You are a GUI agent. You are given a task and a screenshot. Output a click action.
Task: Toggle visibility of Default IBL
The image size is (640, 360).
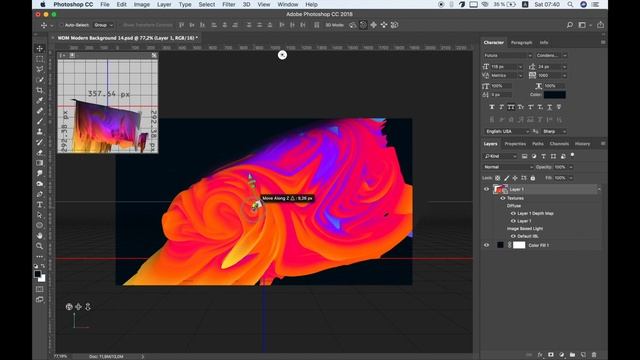click(x=513, y=236)
